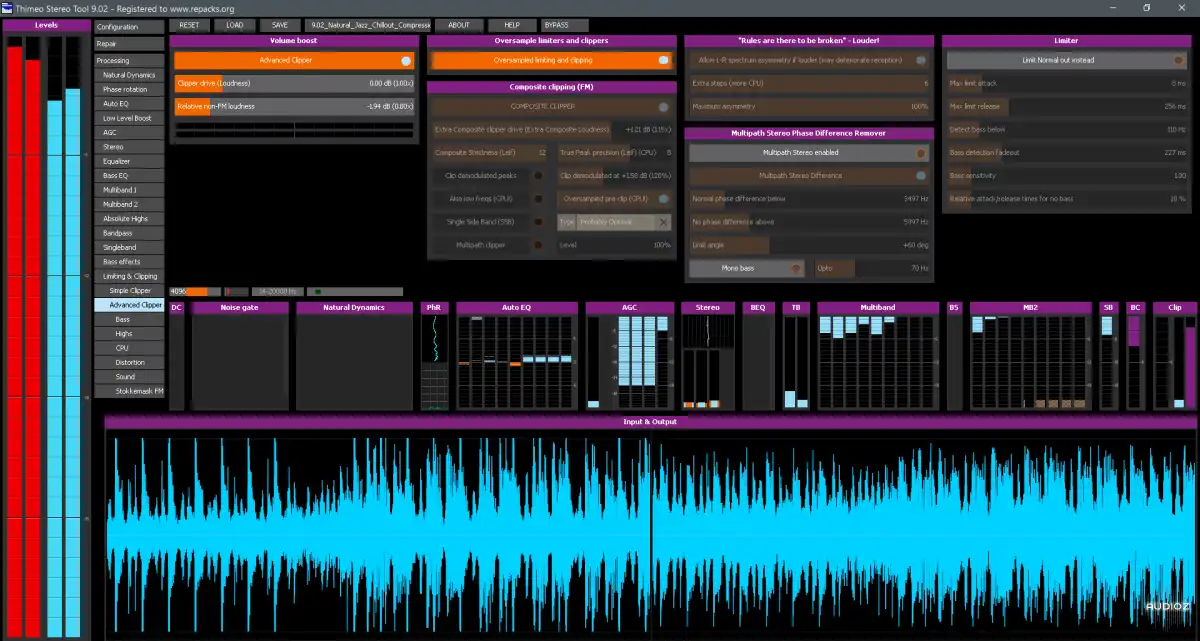Click the Input & Output waveform display
This screenshot has height=641, width=1200.
pos(650,535)
